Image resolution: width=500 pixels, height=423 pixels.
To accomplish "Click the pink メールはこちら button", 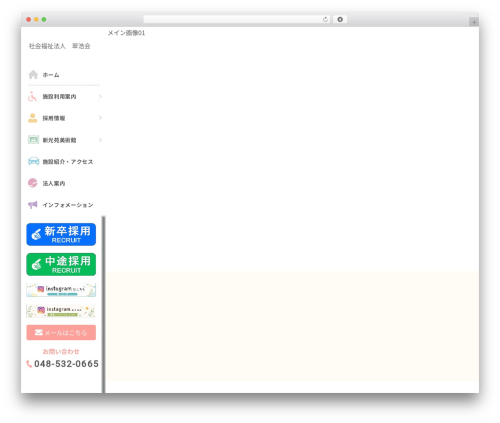I will pyautogui.click(x=61, y=332).
